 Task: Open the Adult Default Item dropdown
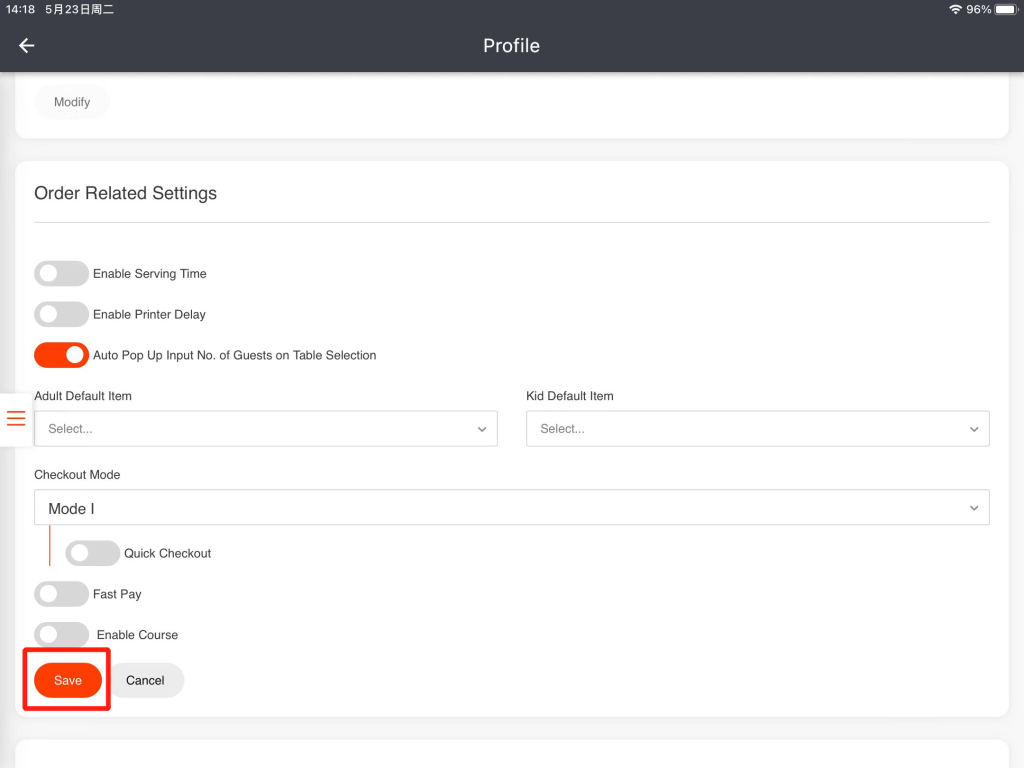(x=265, y=429)
